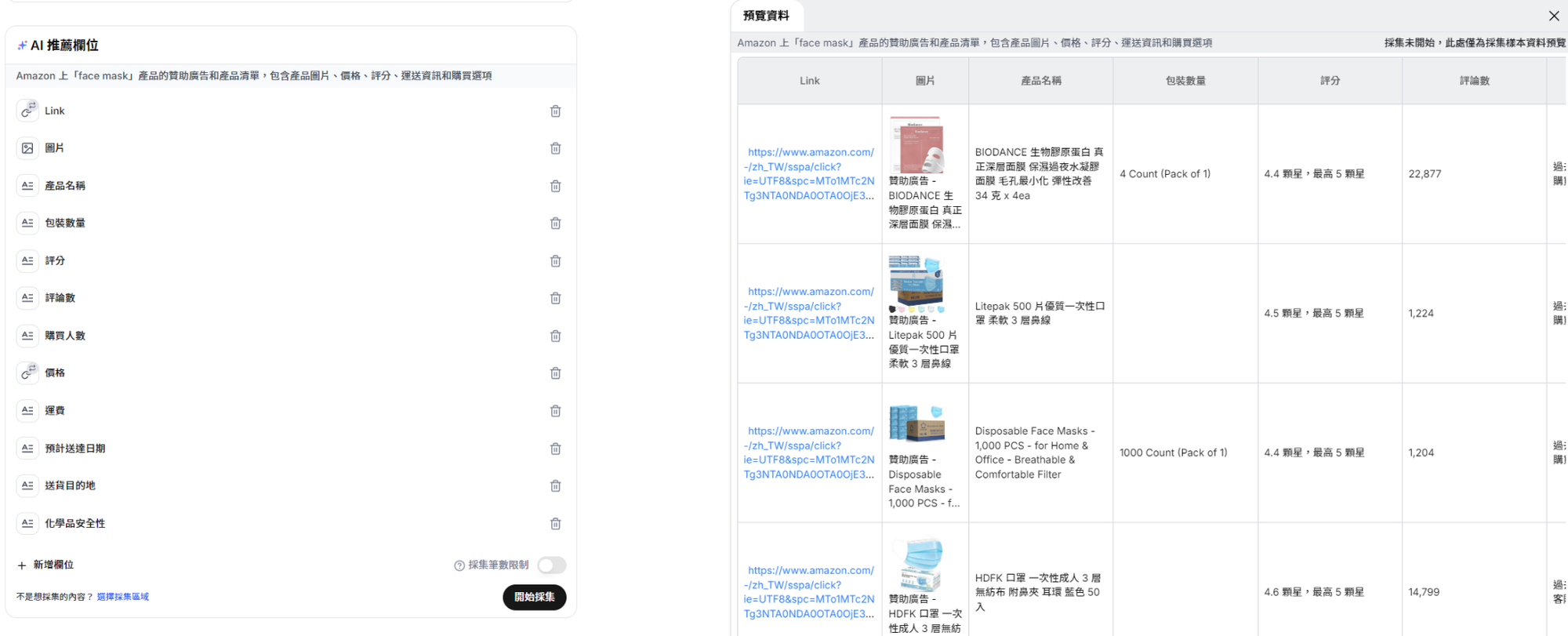Viewport: 1568px width, 636px height.
Task: Click the 包裝數量 column header
Action: tap(1185, 81)
